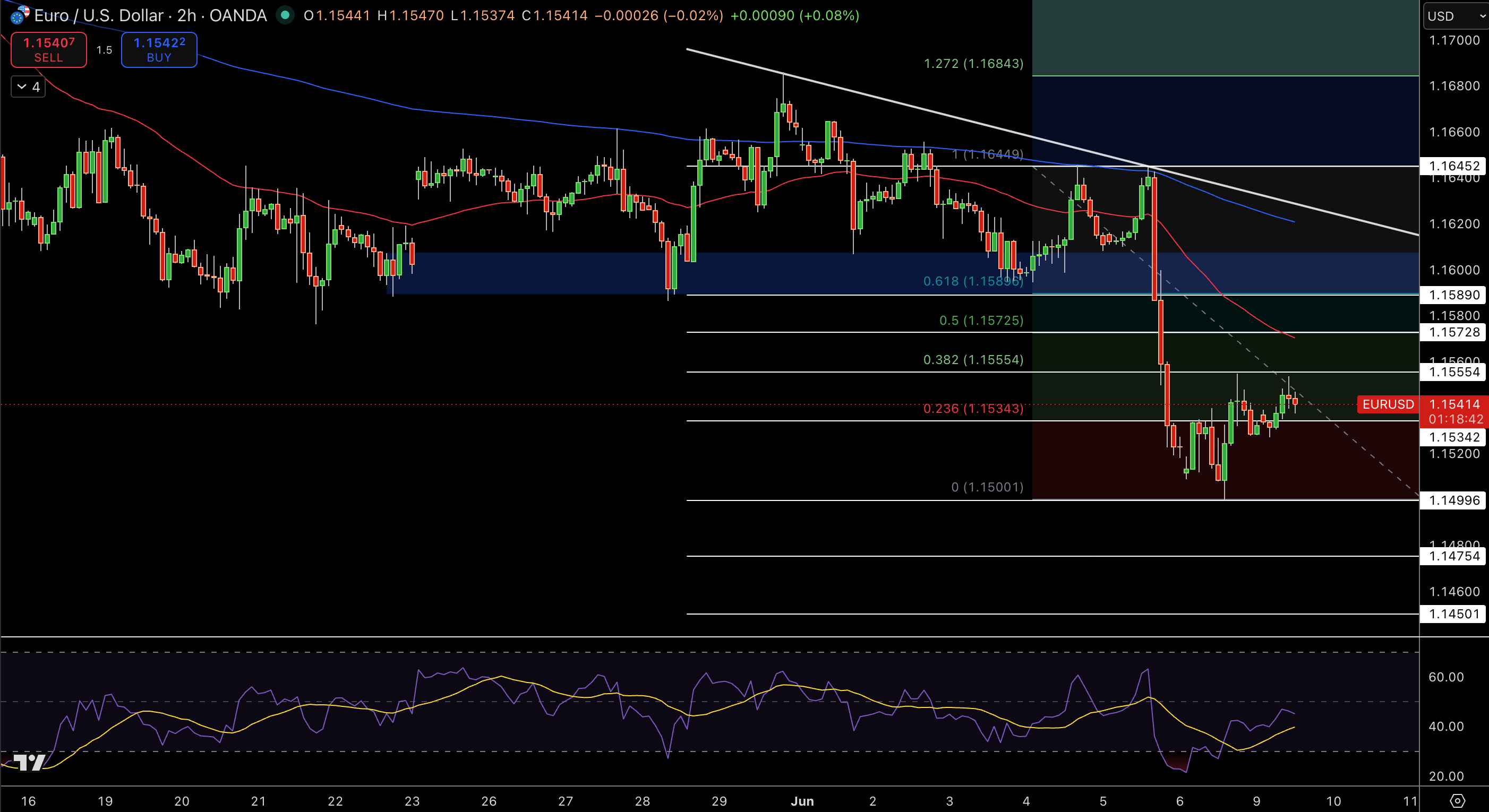
Task: Click date 26 on time axis
Action: click(x=489, y=801)
